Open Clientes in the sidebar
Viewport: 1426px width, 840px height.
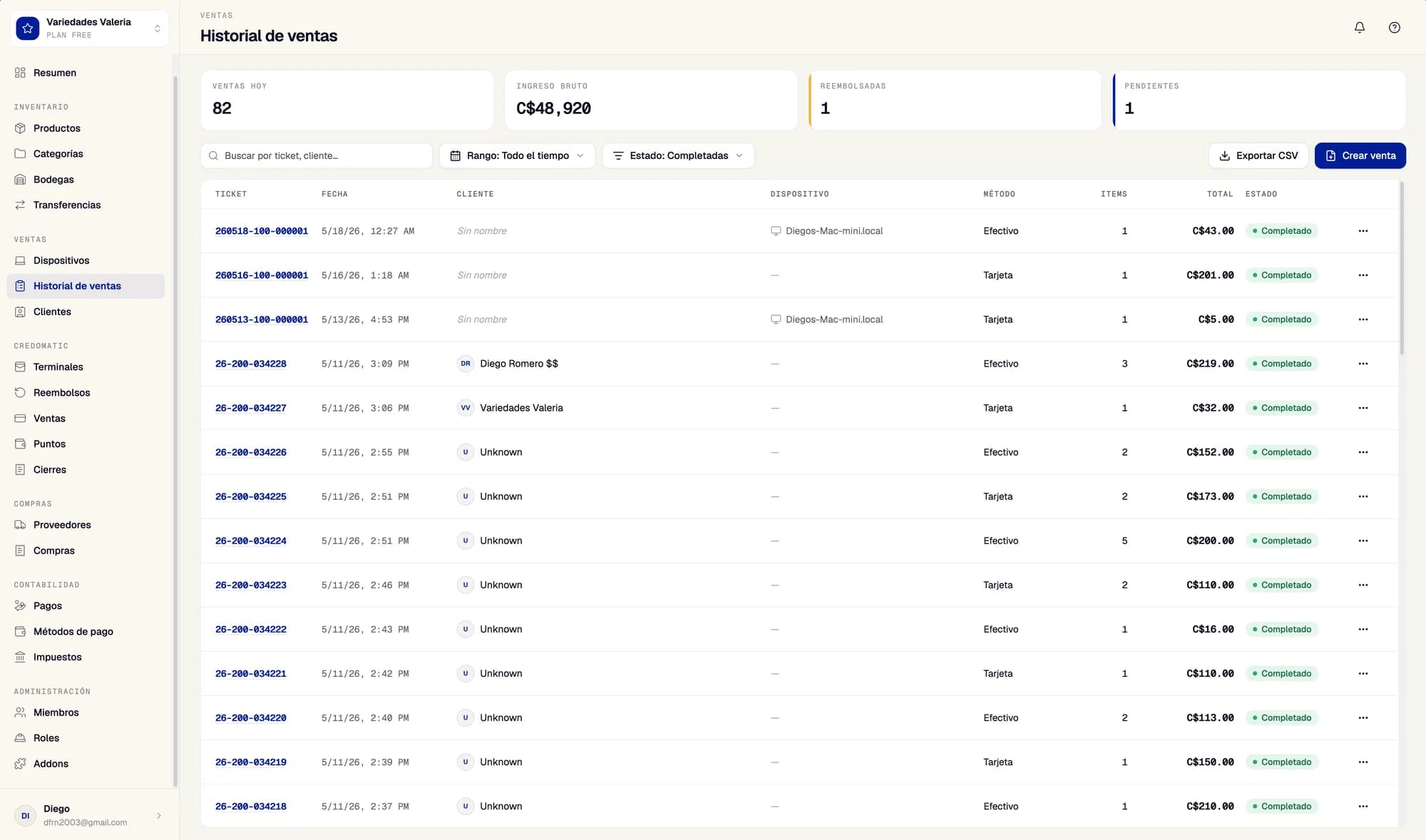point(86,312)
